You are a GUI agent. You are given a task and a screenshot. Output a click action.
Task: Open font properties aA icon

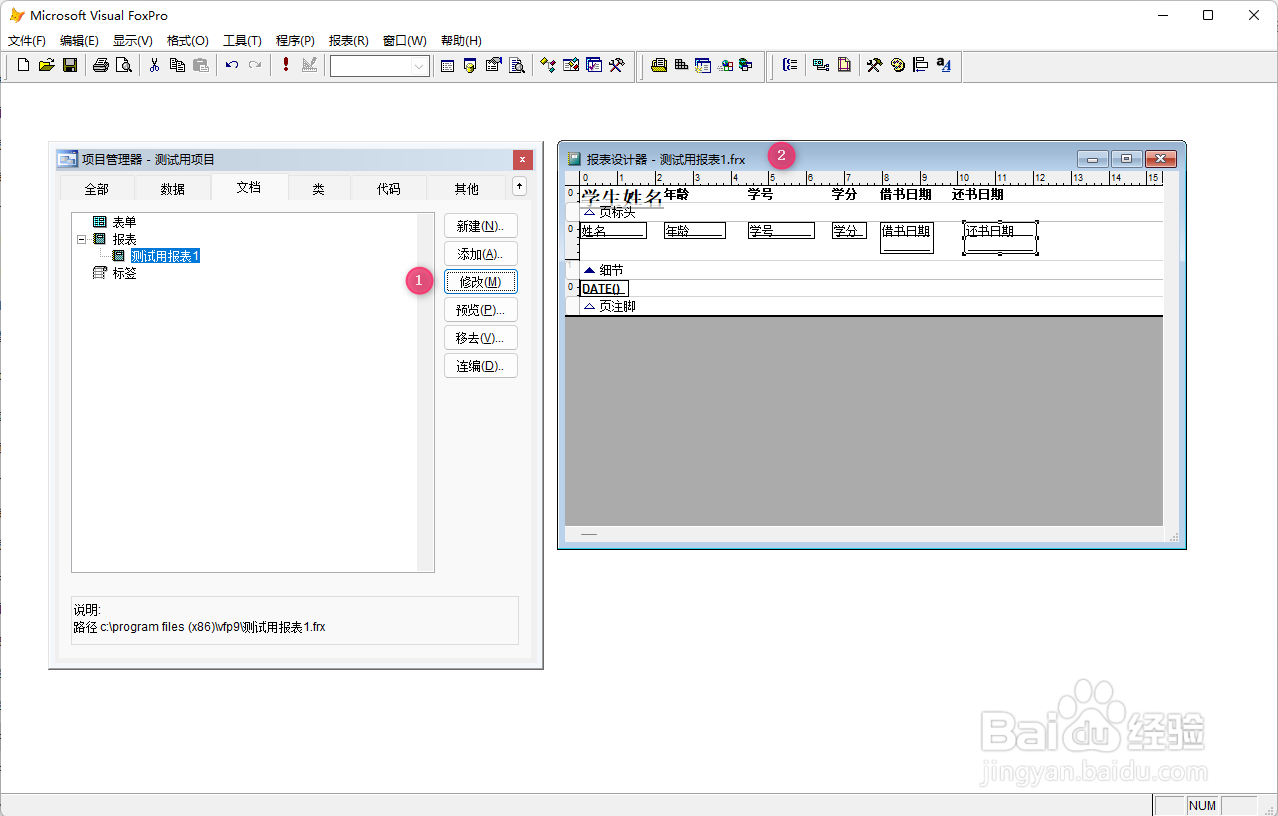click(x=943, y=65)
